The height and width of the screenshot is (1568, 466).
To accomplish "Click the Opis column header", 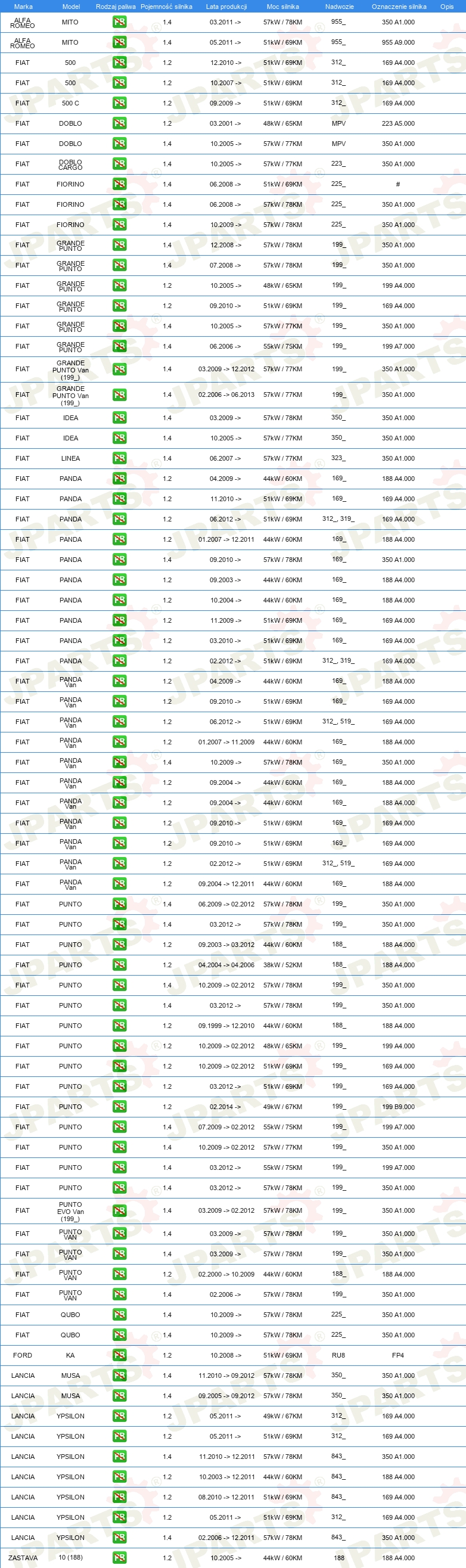I will (447, 7).
